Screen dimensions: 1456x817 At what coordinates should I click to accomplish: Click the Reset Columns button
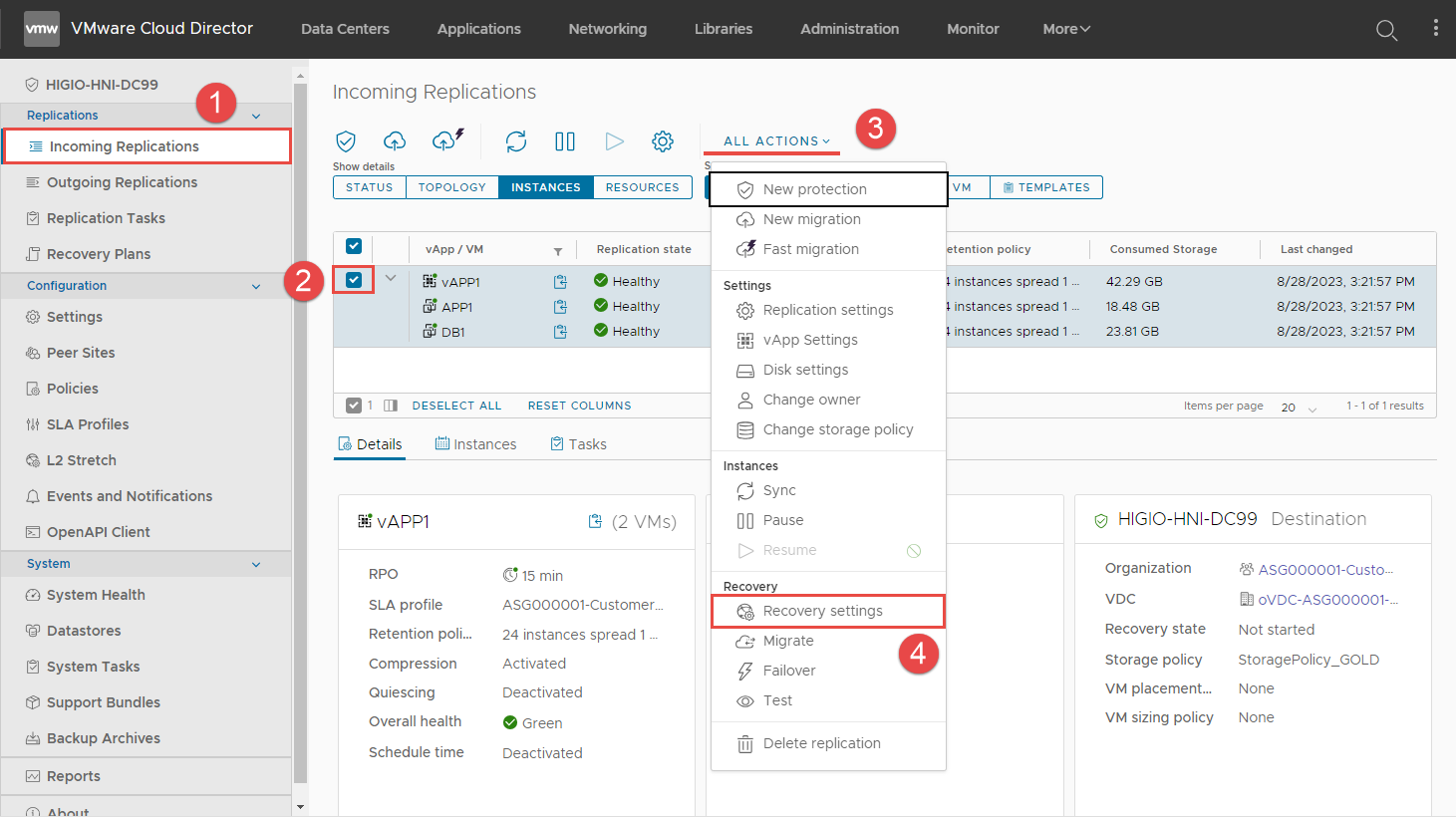pyautogui.click(x=579, y=406)
